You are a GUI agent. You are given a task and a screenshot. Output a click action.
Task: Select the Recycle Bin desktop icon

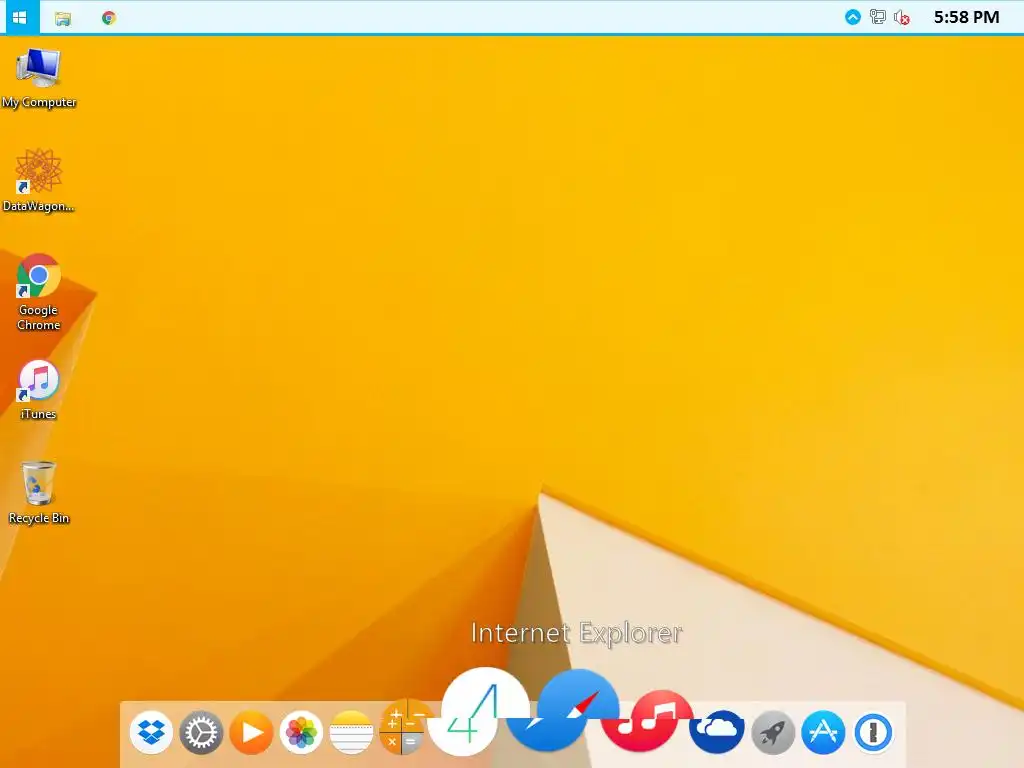click(x=39, y=493)
